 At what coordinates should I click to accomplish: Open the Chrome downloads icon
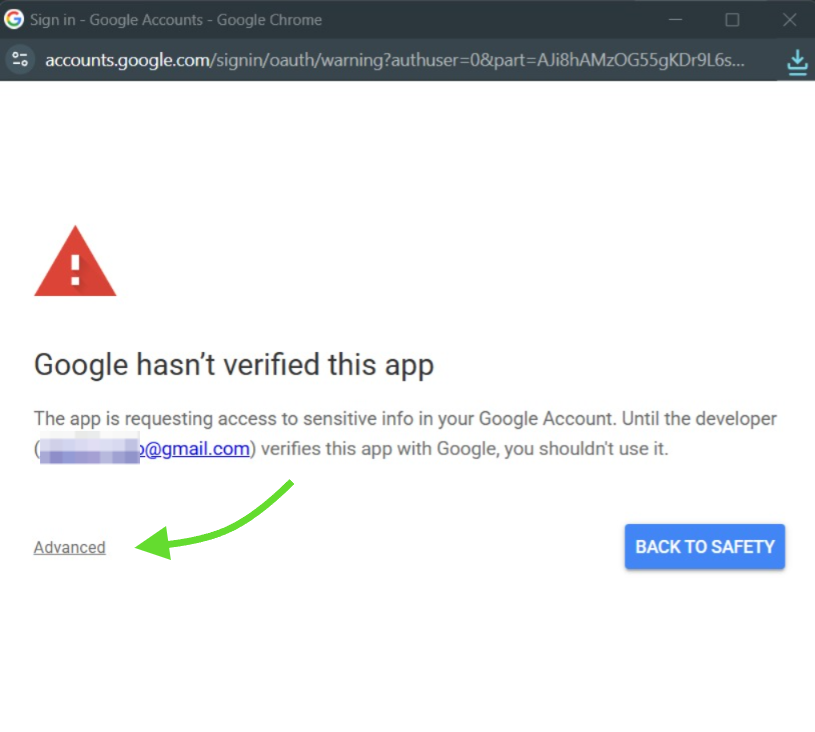[797, 62]
